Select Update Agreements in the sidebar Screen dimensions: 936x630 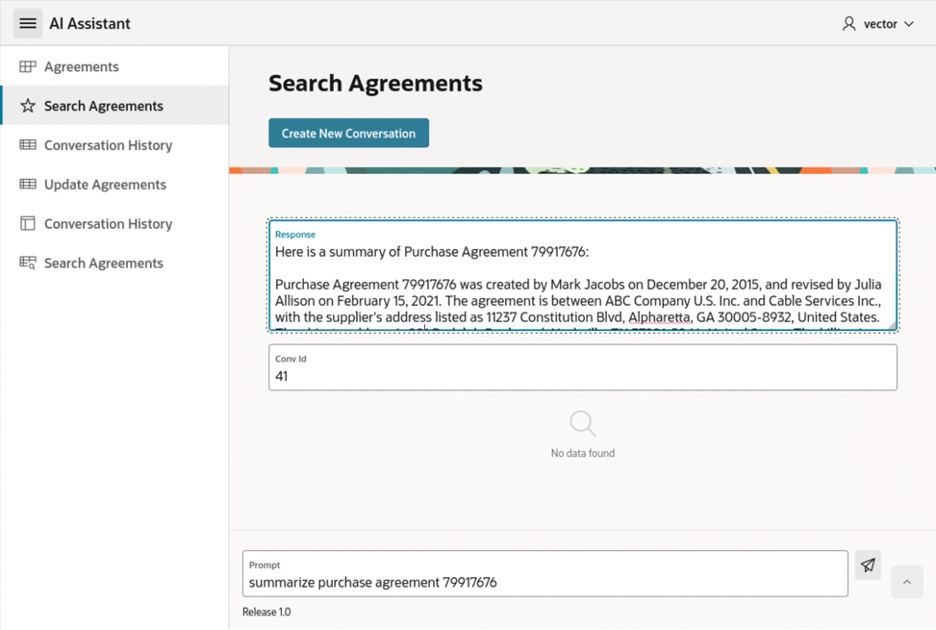tap(105, 185)
